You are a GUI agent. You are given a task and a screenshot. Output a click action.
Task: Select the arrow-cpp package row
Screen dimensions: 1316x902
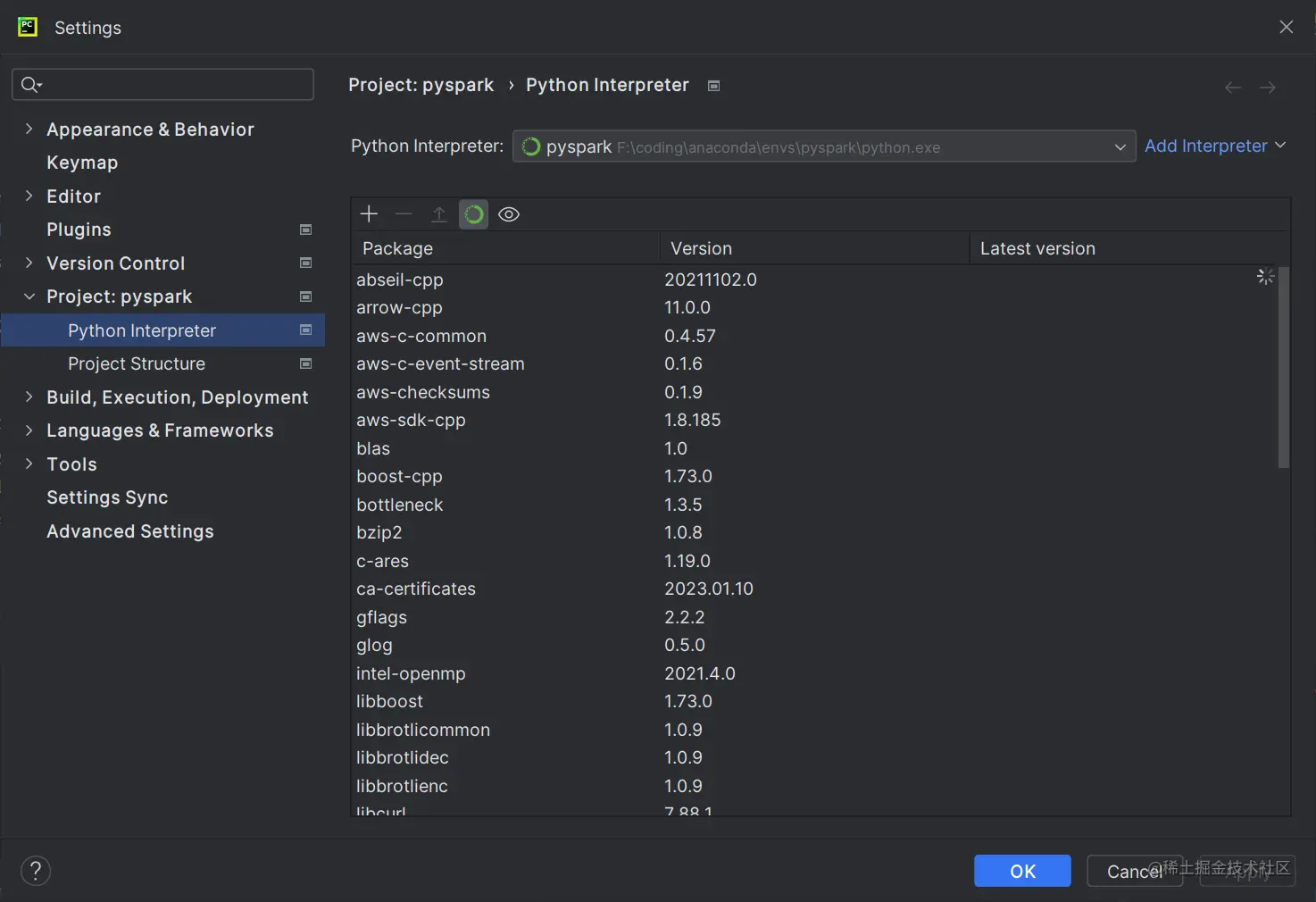point(815,307)
